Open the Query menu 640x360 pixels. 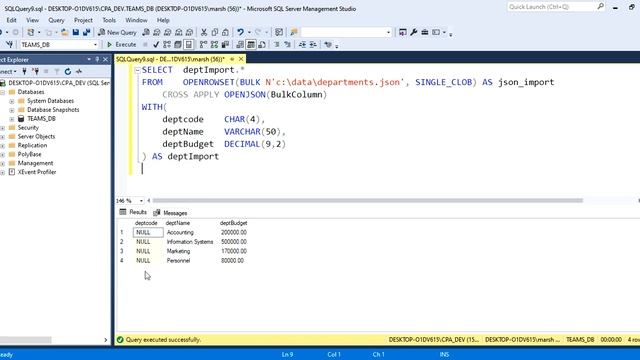click(x=56, y=20)
